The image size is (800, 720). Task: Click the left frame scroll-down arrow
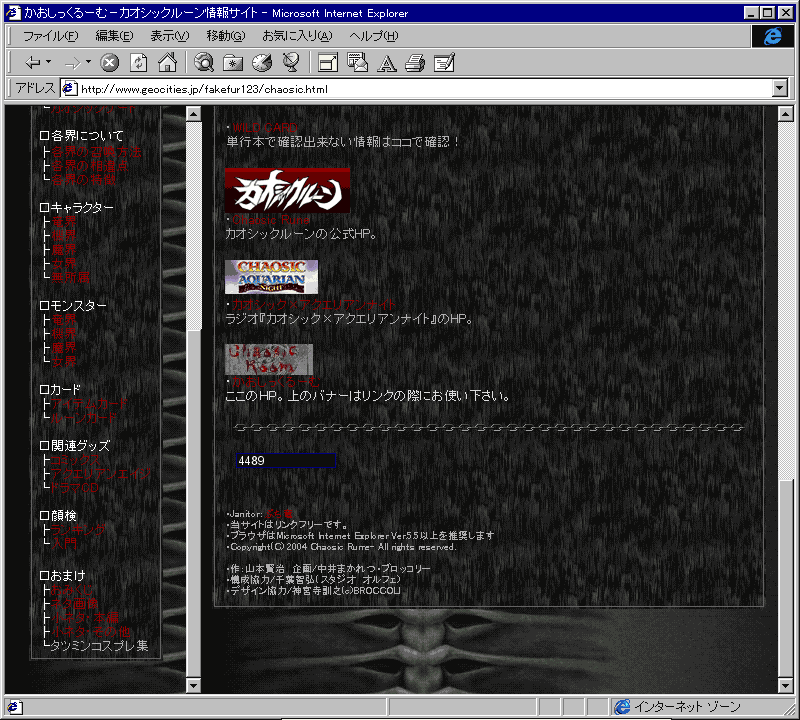193,685
